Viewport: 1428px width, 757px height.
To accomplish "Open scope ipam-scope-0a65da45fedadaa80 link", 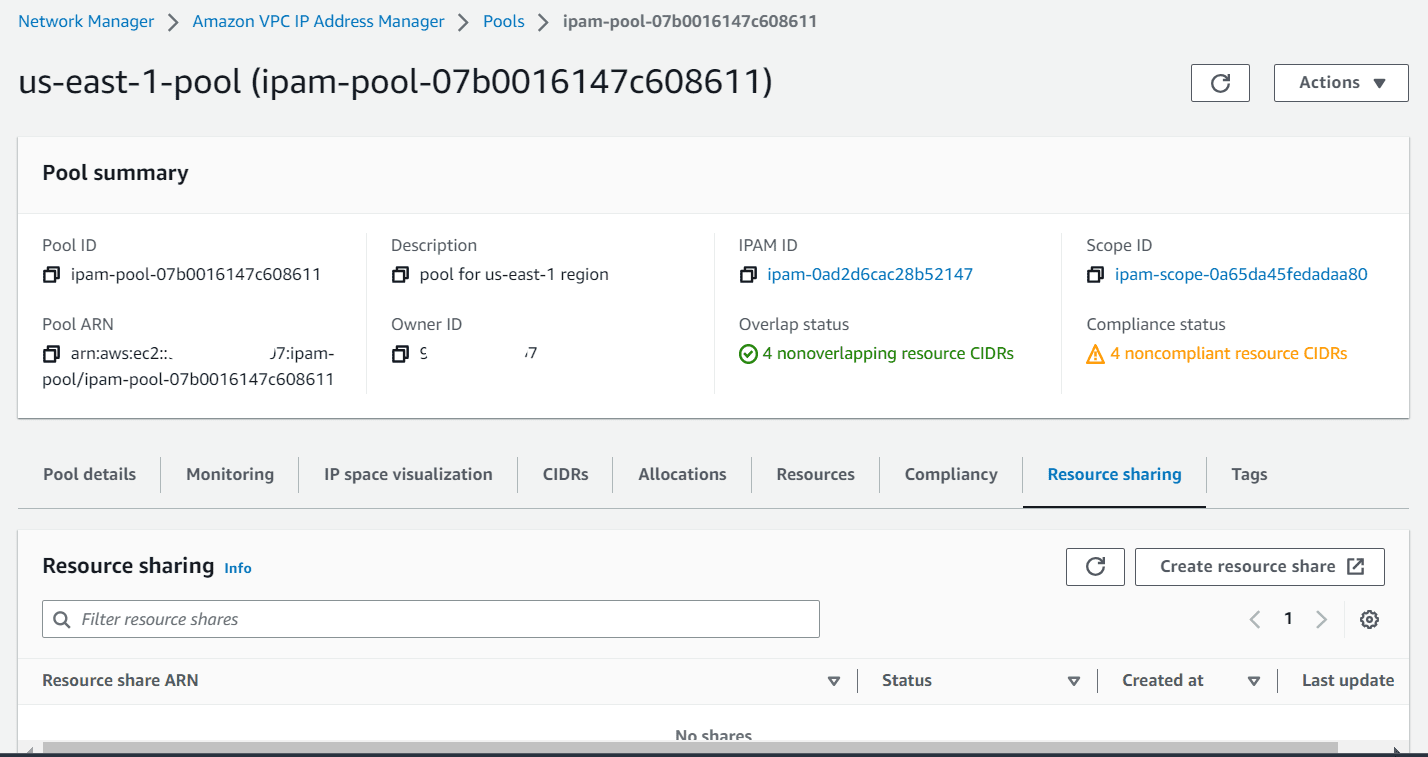I will click(1241, 274).
